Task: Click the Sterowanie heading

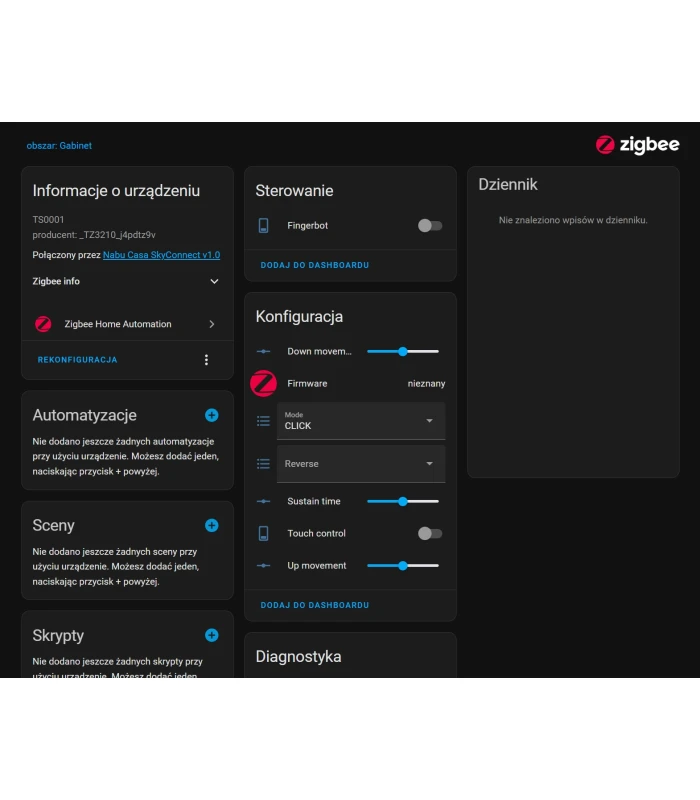Action: coord(294,190)
